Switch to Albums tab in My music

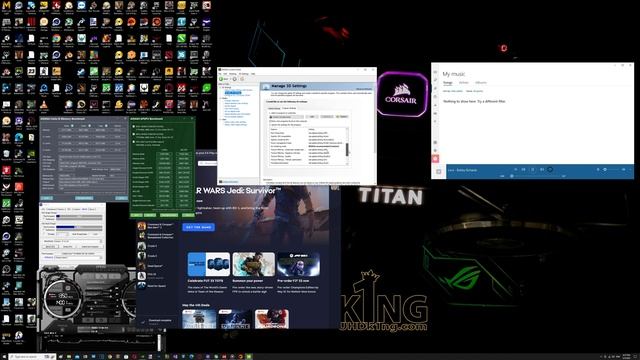pos(481,82)
